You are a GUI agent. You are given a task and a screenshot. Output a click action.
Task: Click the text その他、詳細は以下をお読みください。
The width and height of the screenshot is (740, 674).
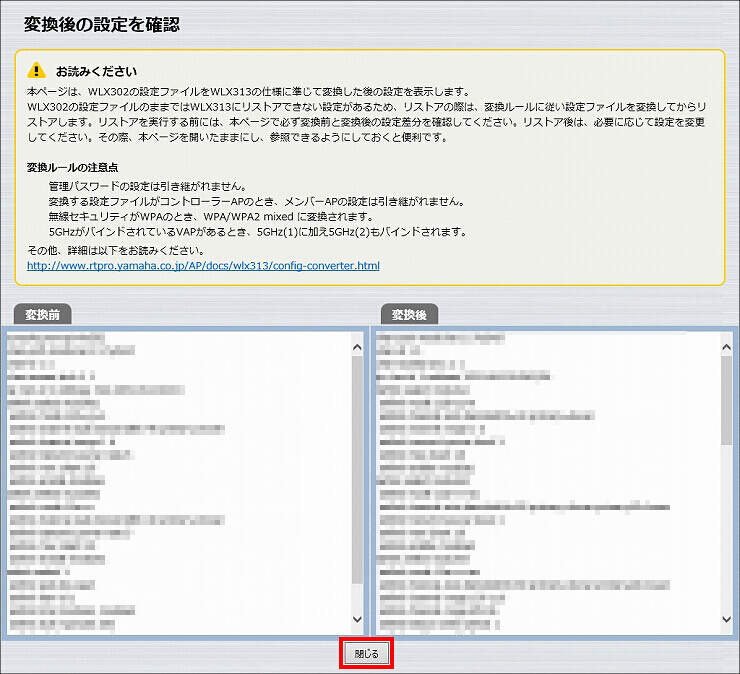[x=116, y=250]
